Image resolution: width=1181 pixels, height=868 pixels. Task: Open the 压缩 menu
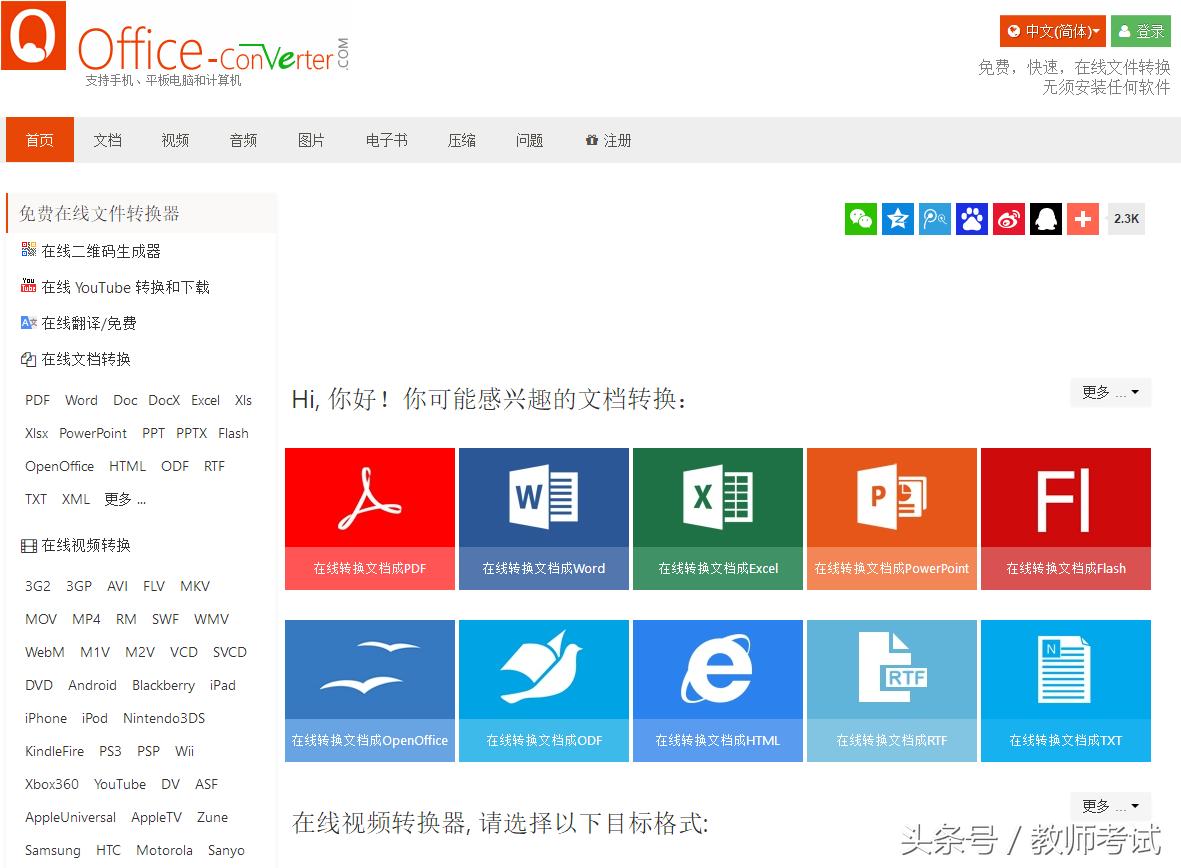point(462,140)
